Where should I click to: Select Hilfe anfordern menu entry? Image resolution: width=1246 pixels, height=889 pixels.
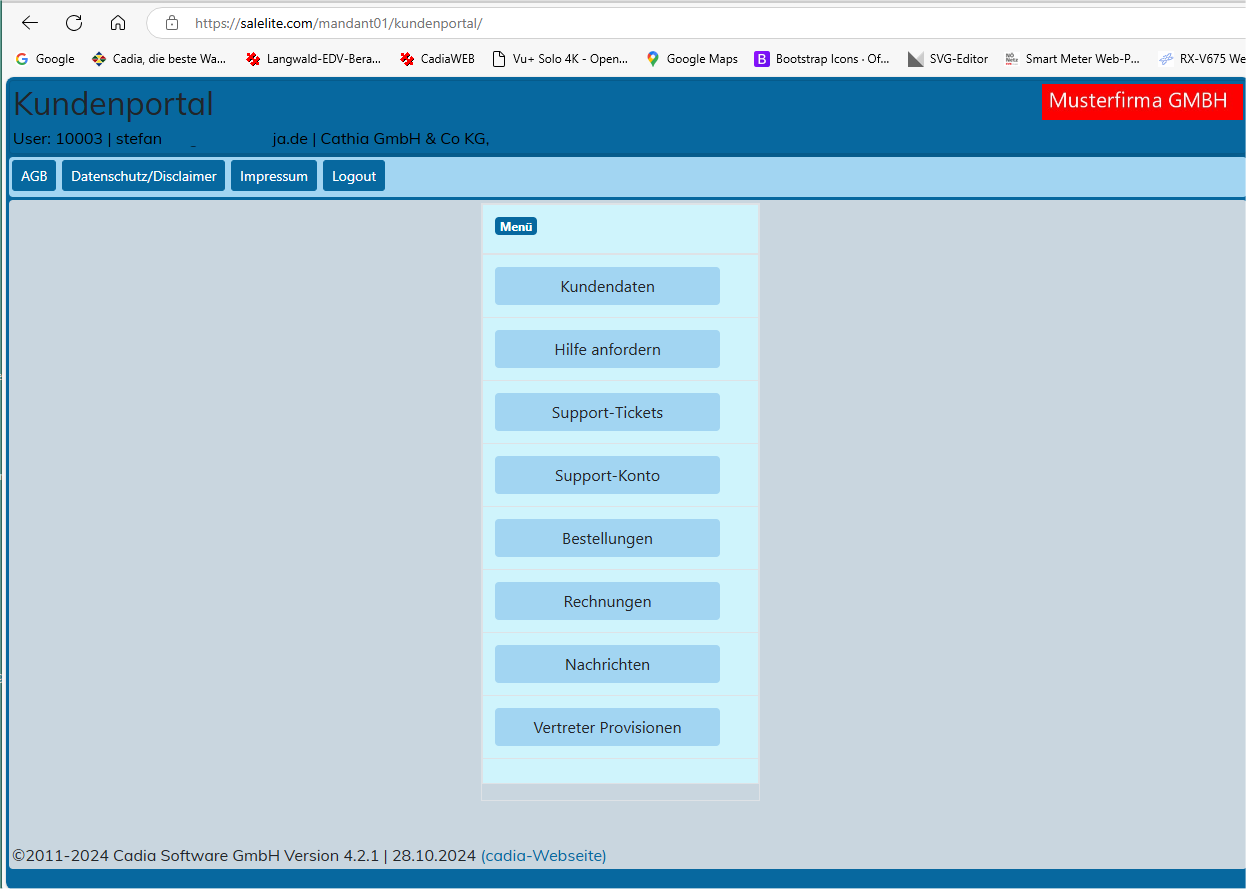tap(607, 349)
